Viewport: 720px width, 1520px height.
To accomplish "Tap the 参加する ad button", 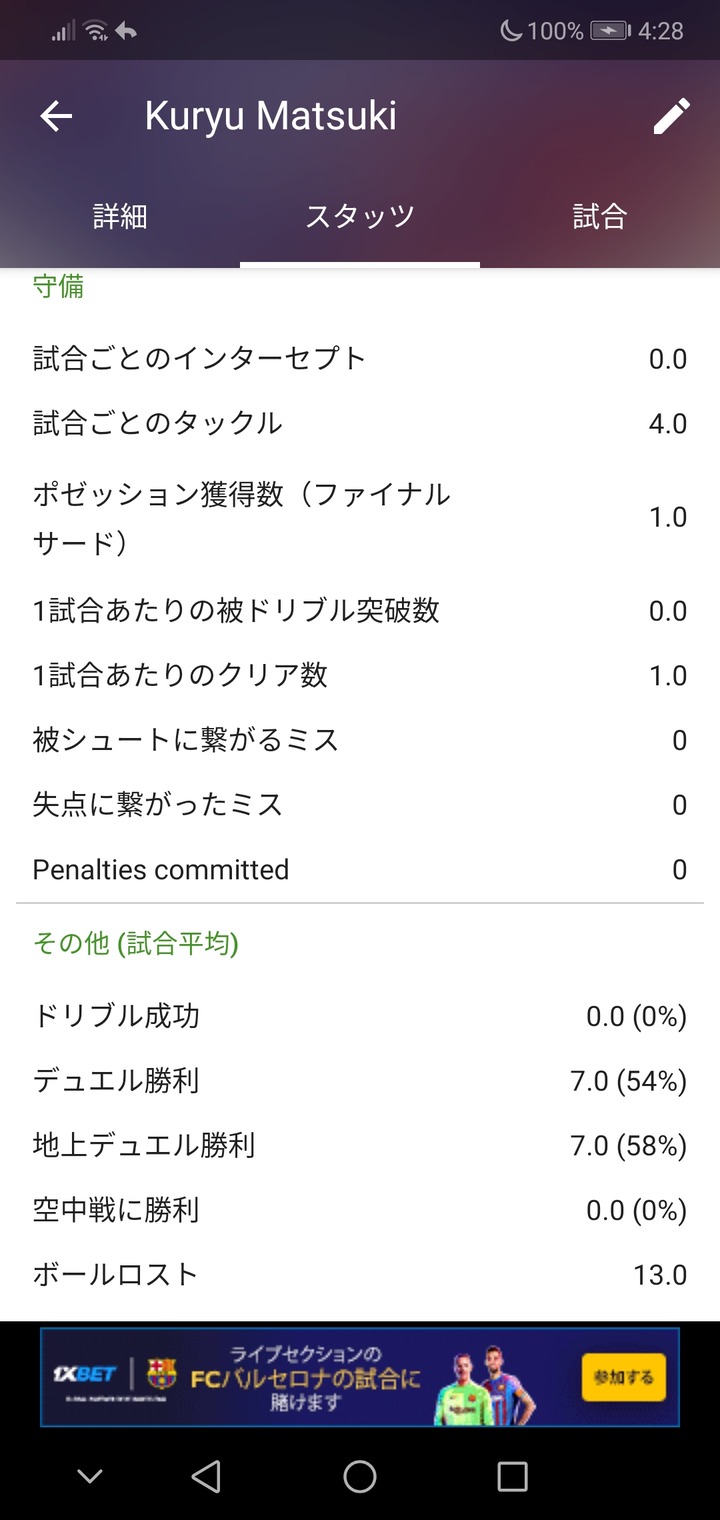I will click(x=623, y=1377).
